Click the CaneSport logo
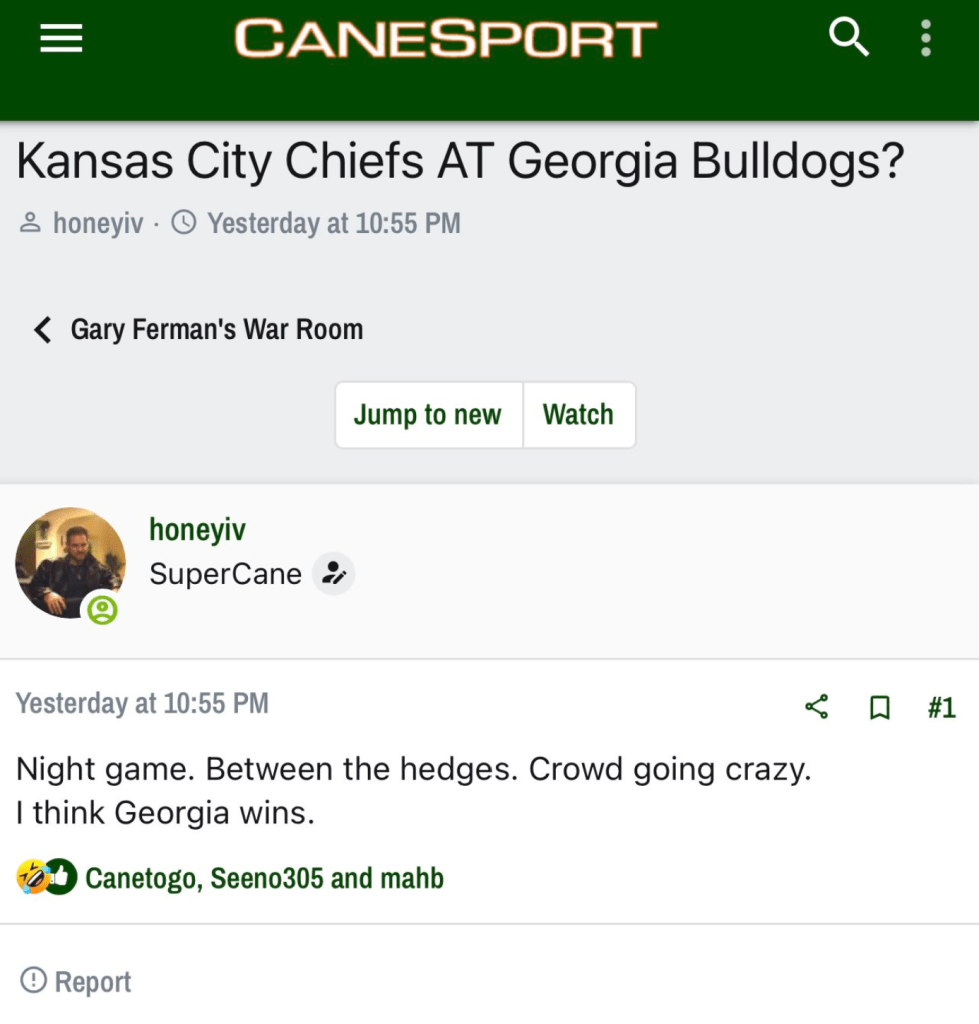979x1024 pixels. pos(446,40)
